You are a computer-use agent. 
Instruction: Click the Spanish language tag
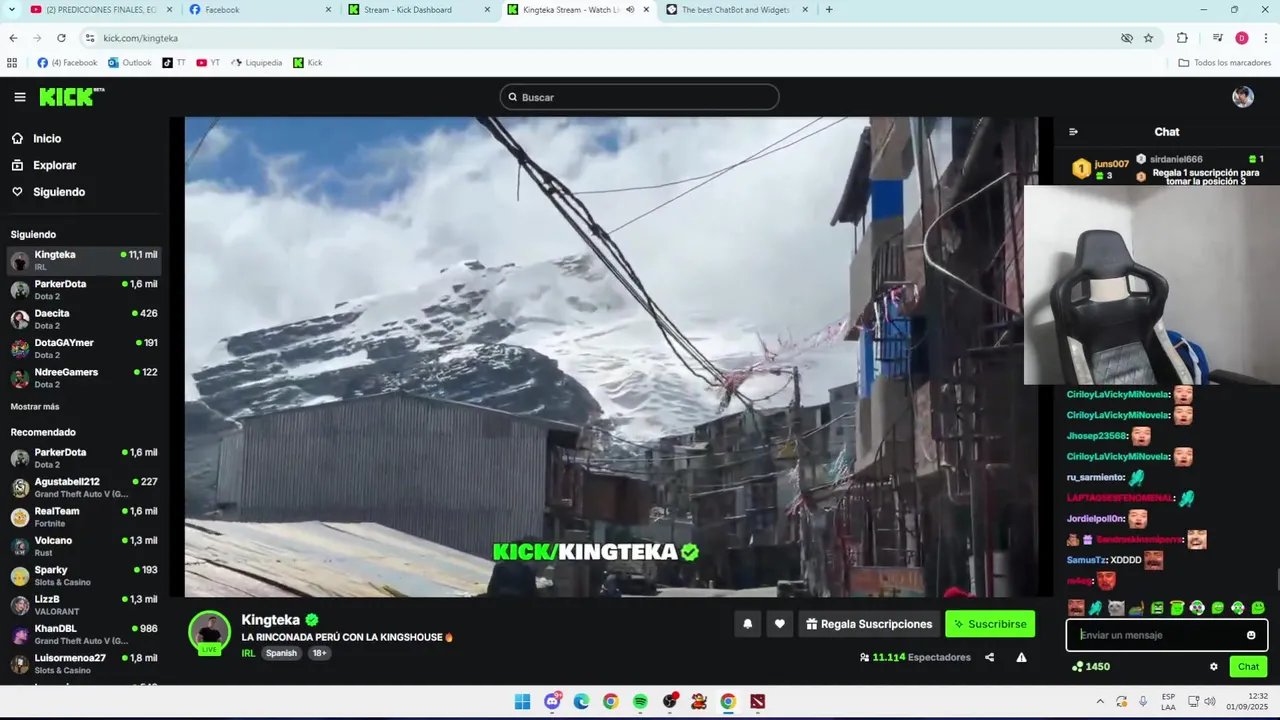click(x=281, y=653)
